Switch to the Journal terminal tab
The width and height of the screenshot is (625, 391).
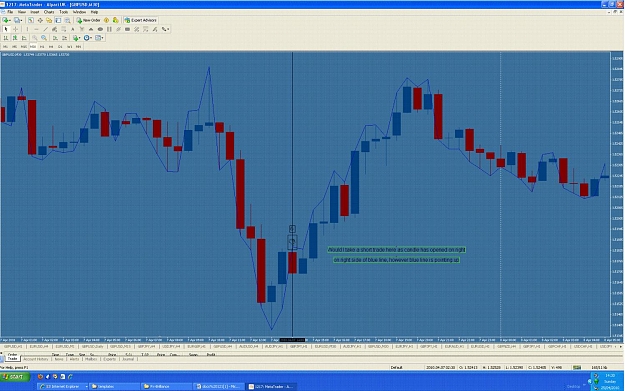point(128,359)
